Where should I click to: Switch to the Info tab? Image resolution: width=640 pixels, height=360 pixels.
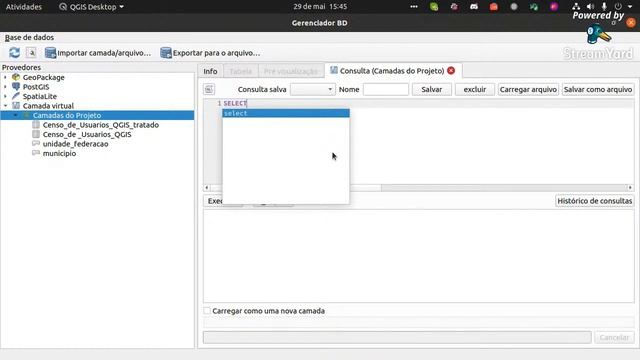(210, 71)
